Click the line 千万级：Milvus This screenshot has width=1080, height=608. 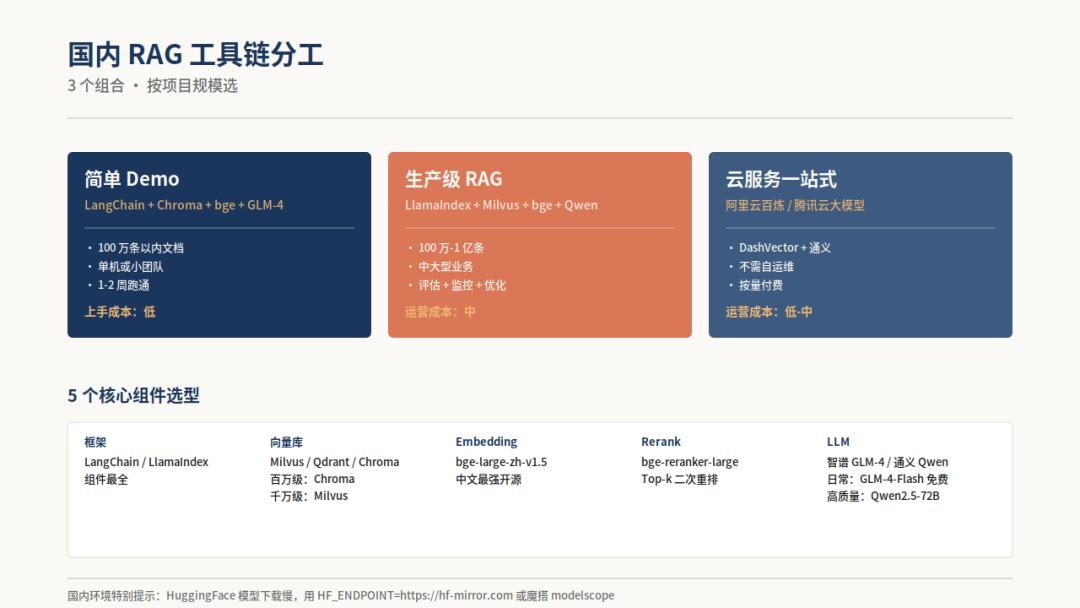point(309,496)
